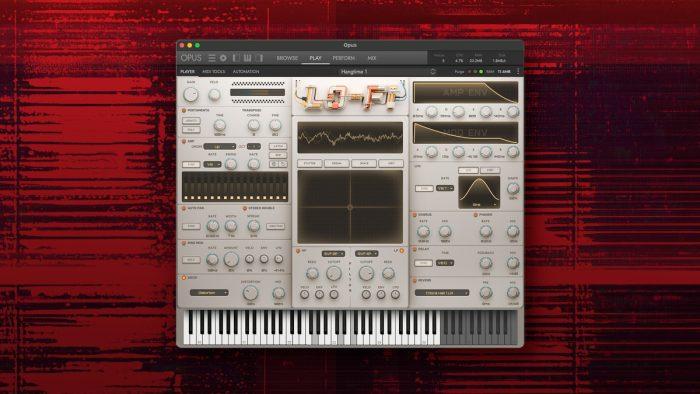Open the HP filter type dropdown

(333, 253)
